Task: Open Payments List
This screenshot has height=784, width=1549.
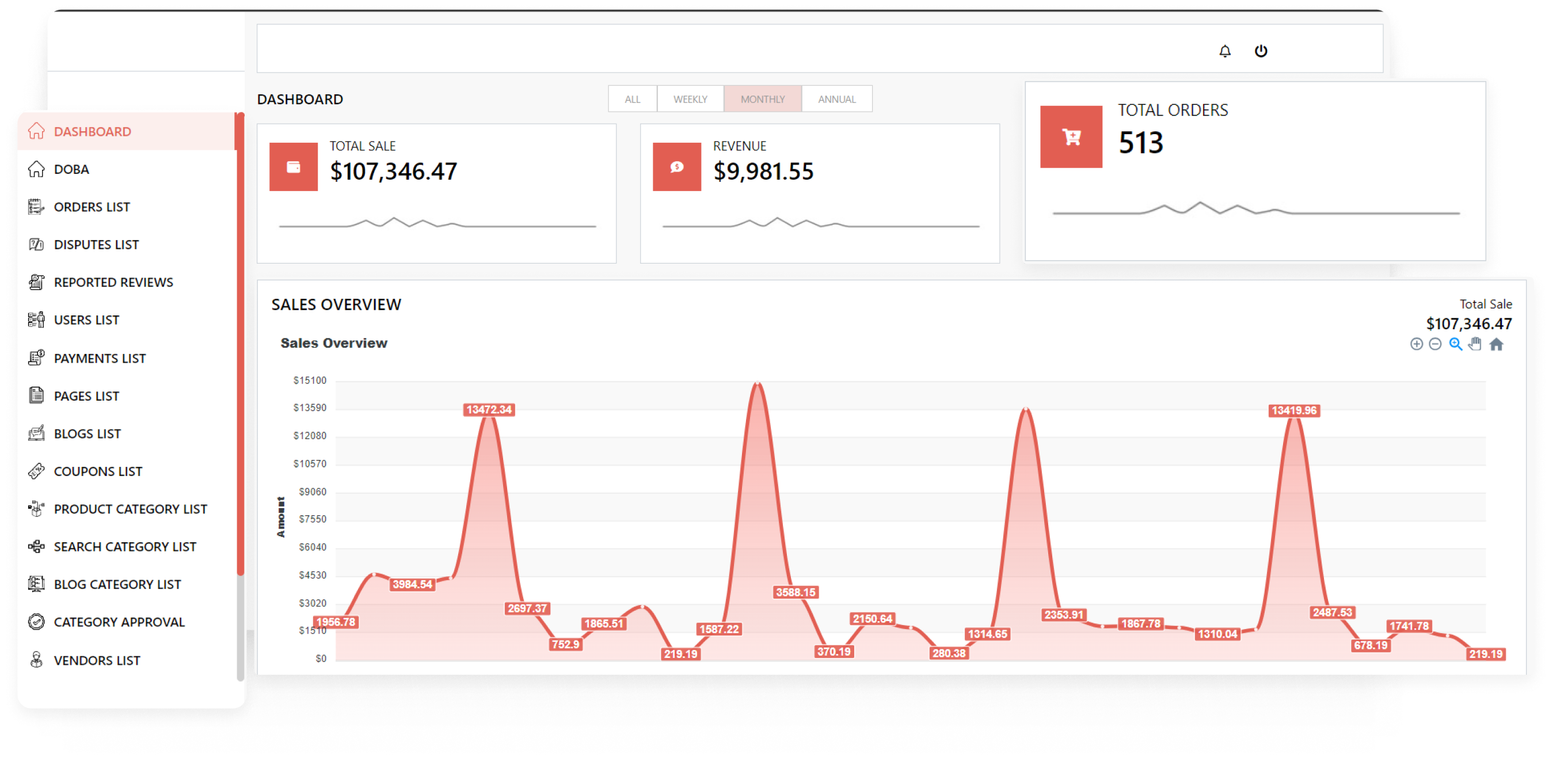Action: click(100, 359)
